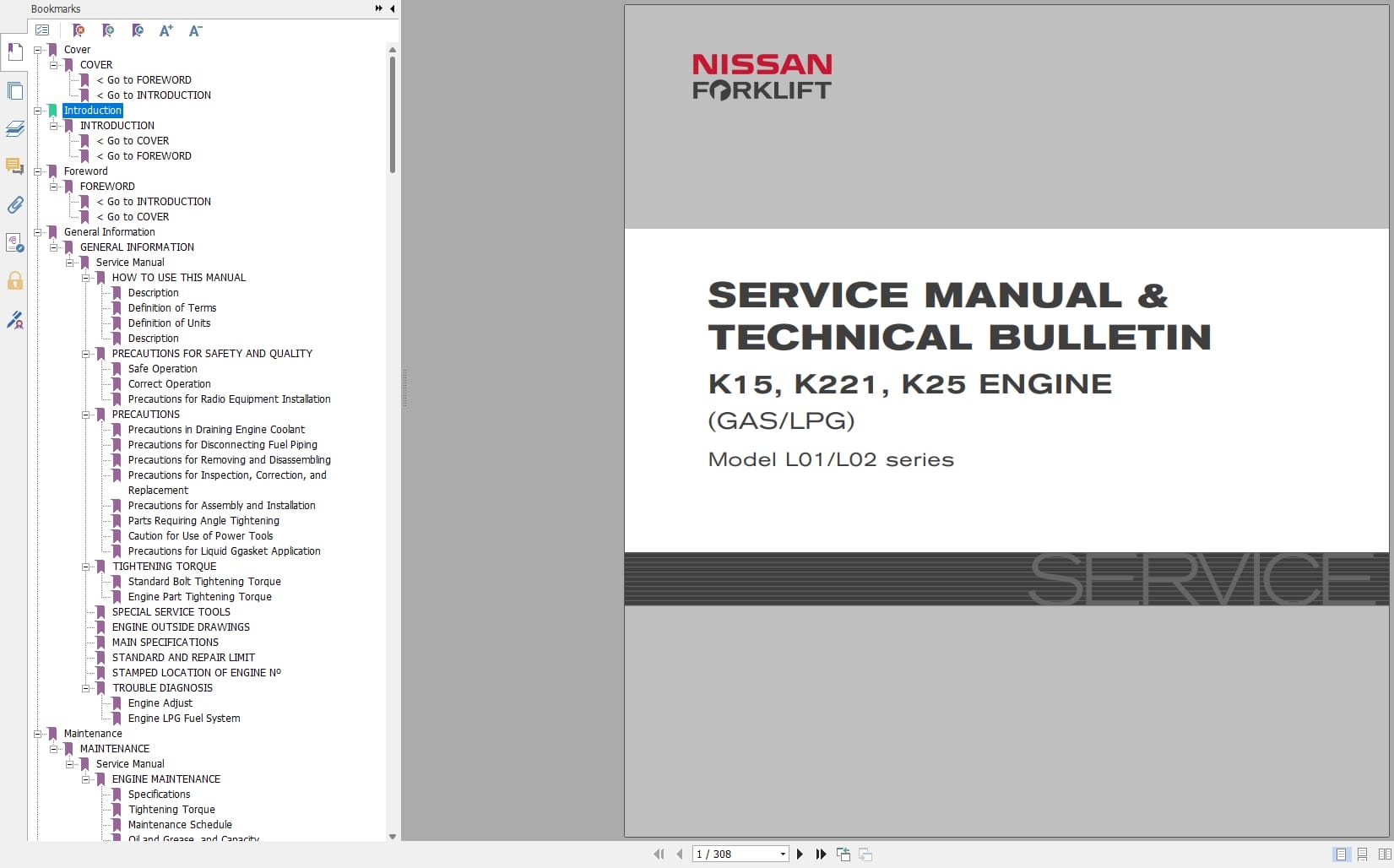1394x868 pixels.
Task: Collapse HOW TO USE THIS MANUAL node
Action: tap(85, 278)
